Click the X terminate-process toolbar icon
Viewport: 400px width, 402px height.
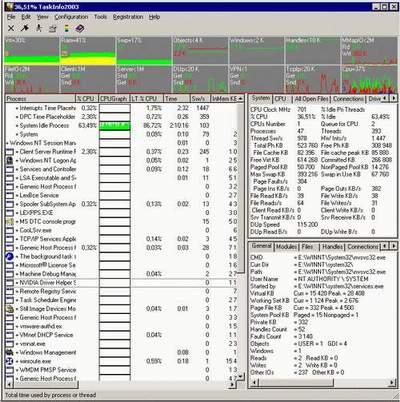11,28
